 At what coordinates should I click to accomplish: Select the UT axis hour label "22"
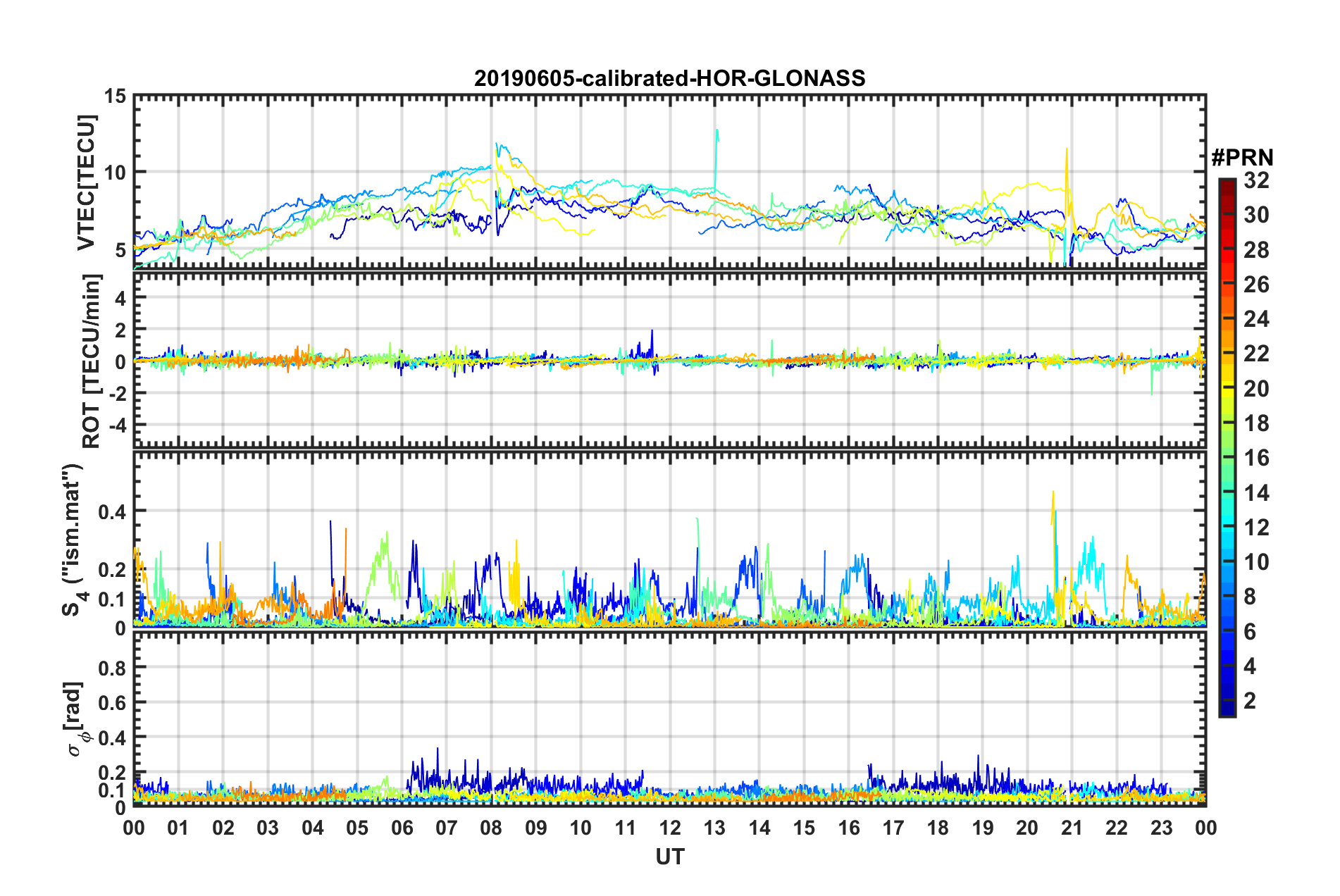point(1117,828)
